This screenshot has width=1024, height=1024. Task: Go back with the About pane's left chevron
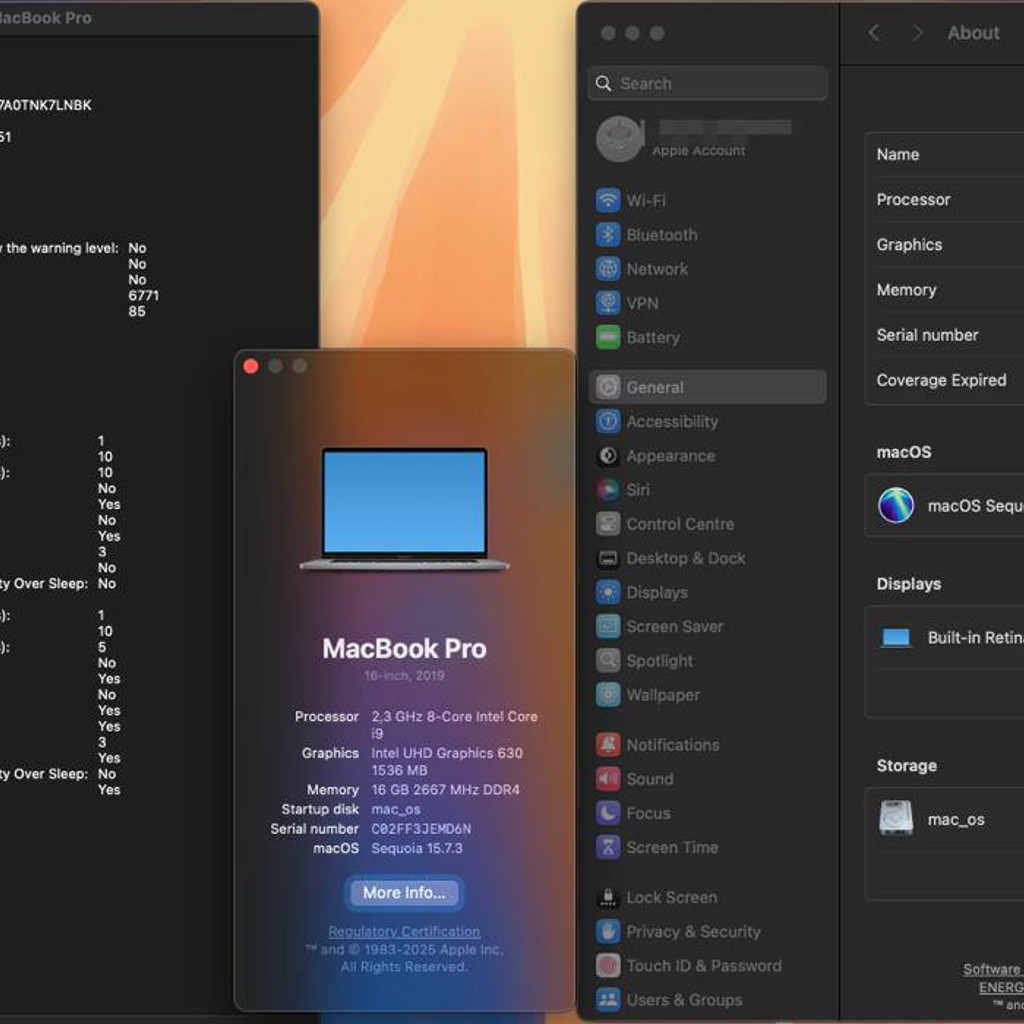coord(874,33)
